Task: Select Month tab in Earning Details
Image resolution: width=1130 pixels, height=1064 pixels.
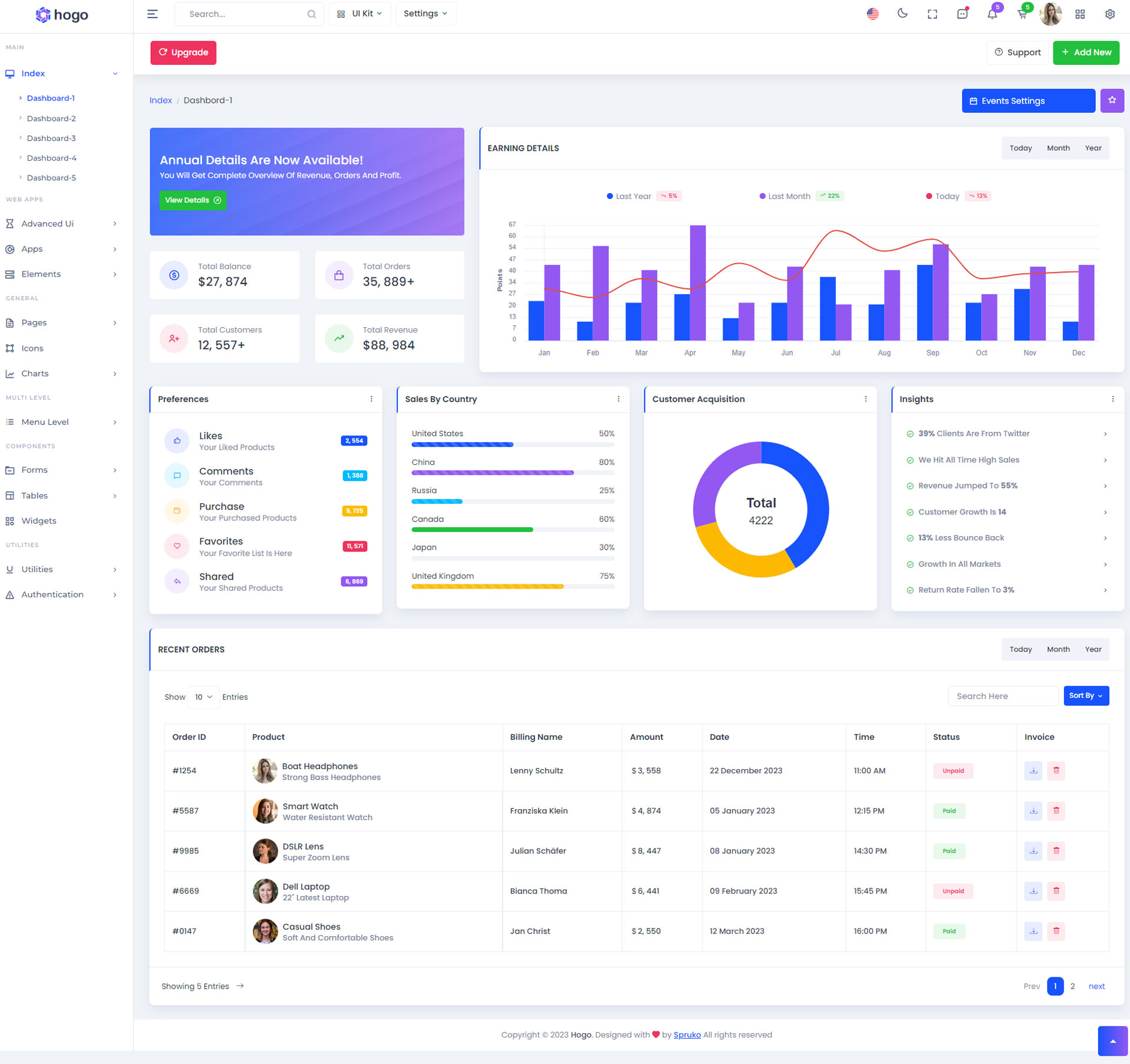Action: point(1058,148)
